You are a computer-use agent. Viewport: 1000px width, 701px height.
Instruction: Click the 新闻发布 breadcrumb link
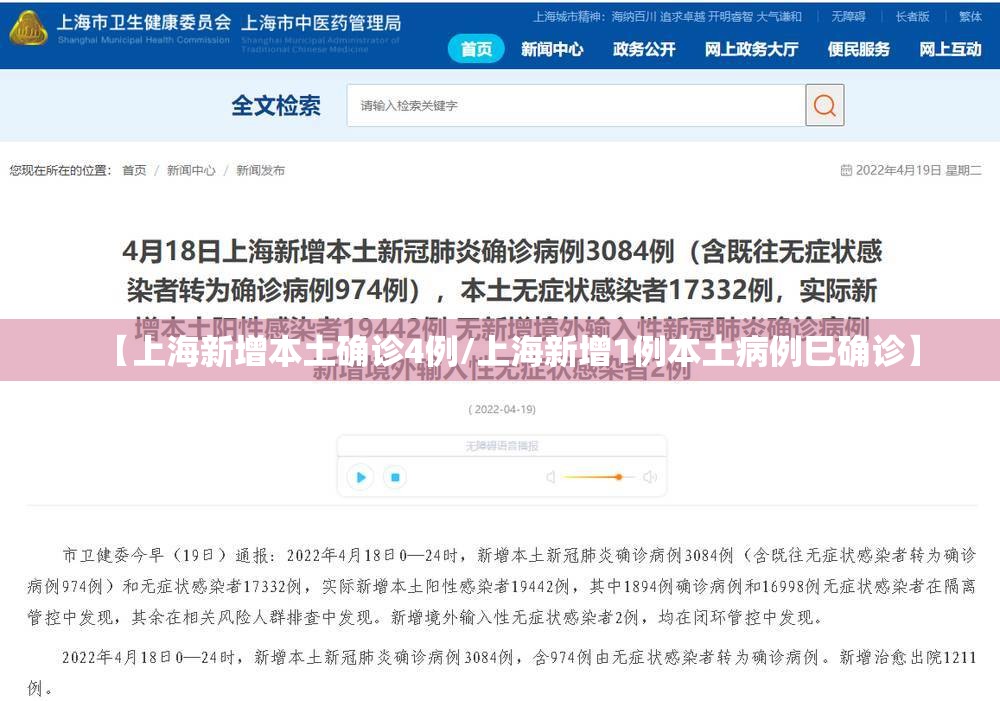[x=260, y=170]
